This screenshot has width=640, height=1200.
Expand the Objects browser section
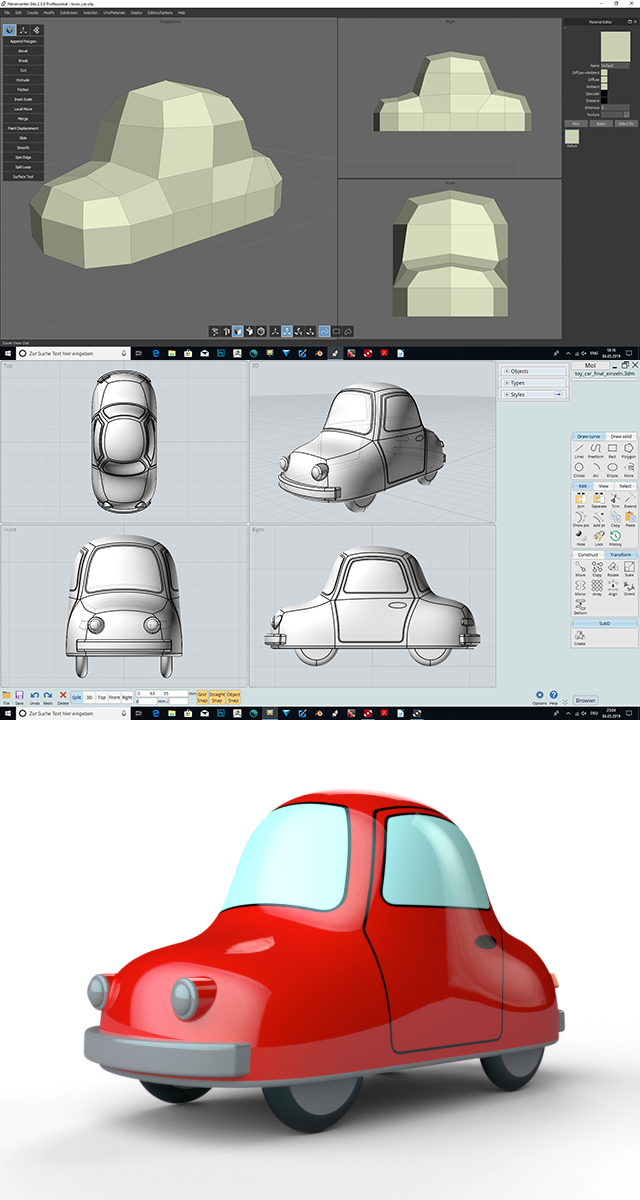click(533, 371)
